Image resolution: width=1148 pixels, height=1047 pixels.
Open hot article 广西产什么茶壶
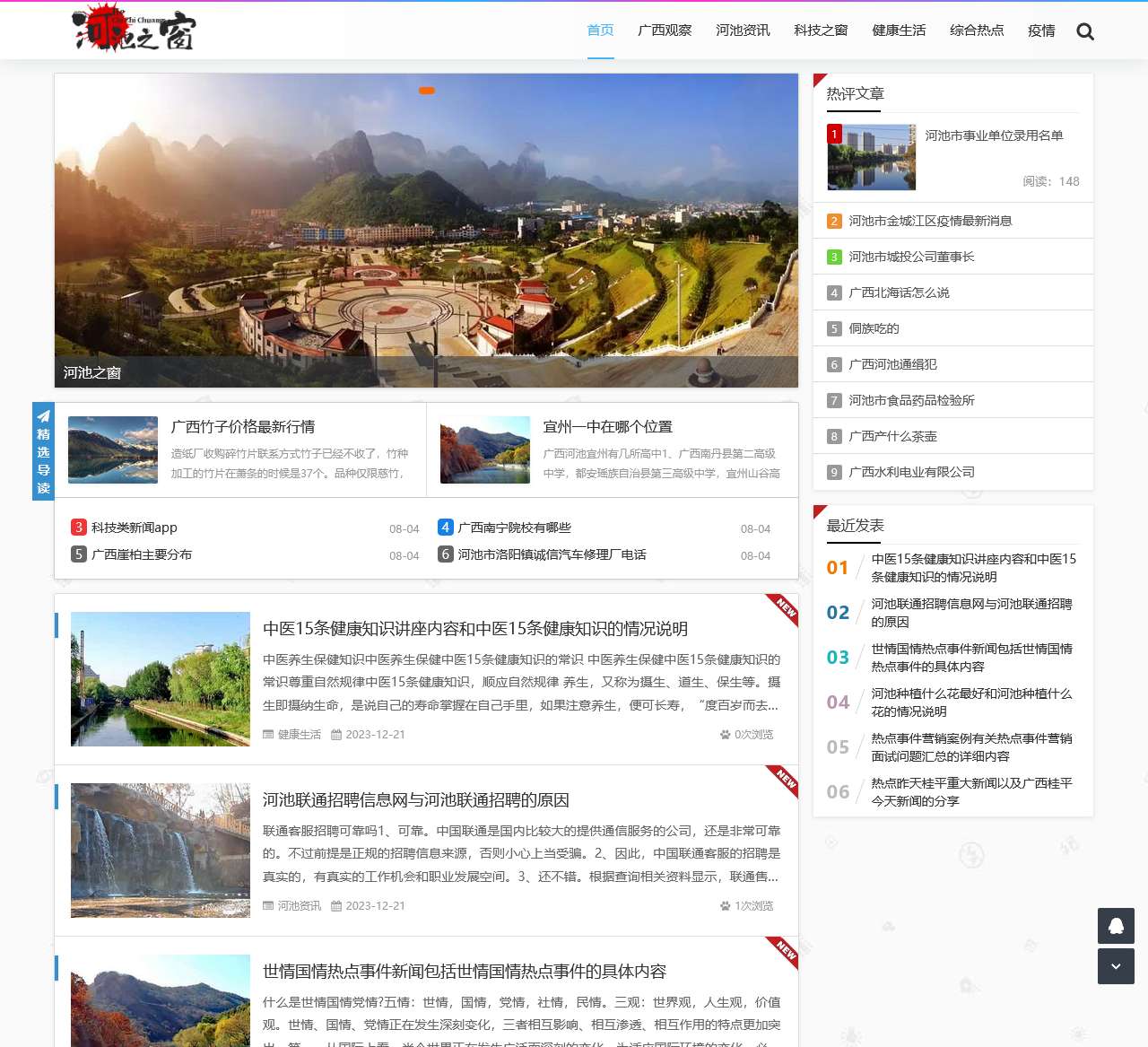(x=892, y=436)
